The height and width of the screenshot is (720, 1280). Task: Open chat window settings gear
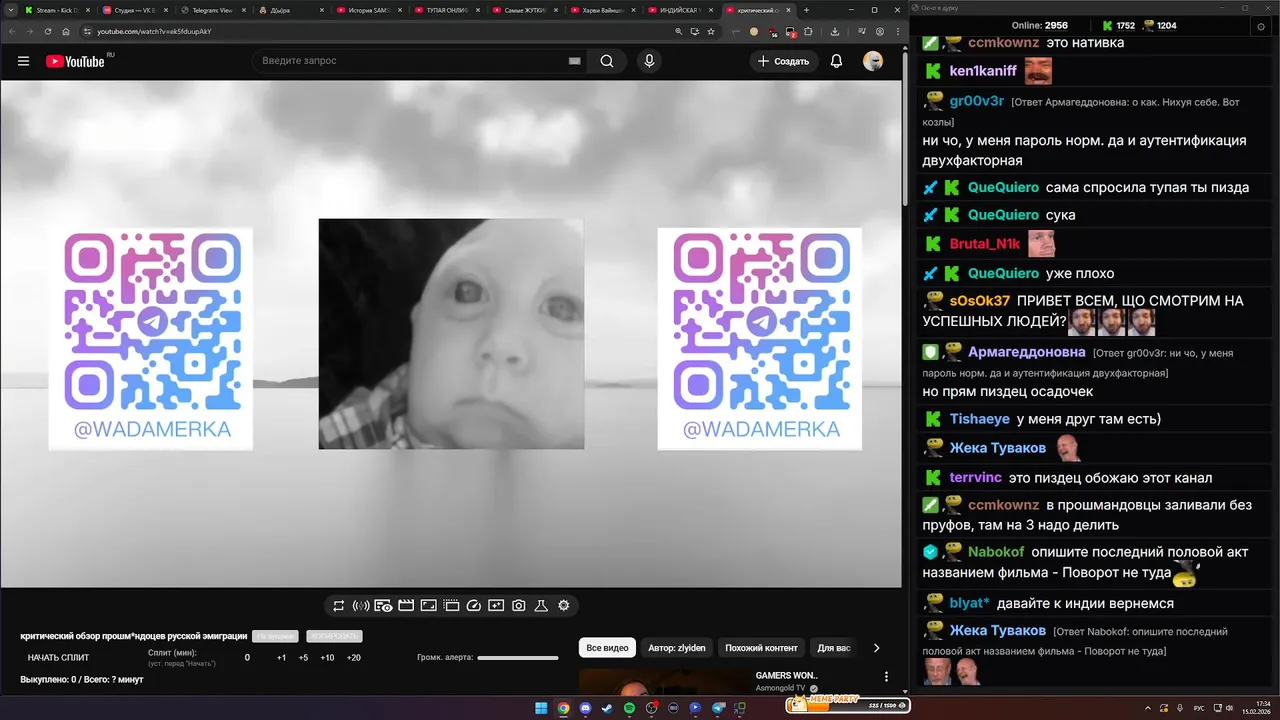[x=1260, y=26]
